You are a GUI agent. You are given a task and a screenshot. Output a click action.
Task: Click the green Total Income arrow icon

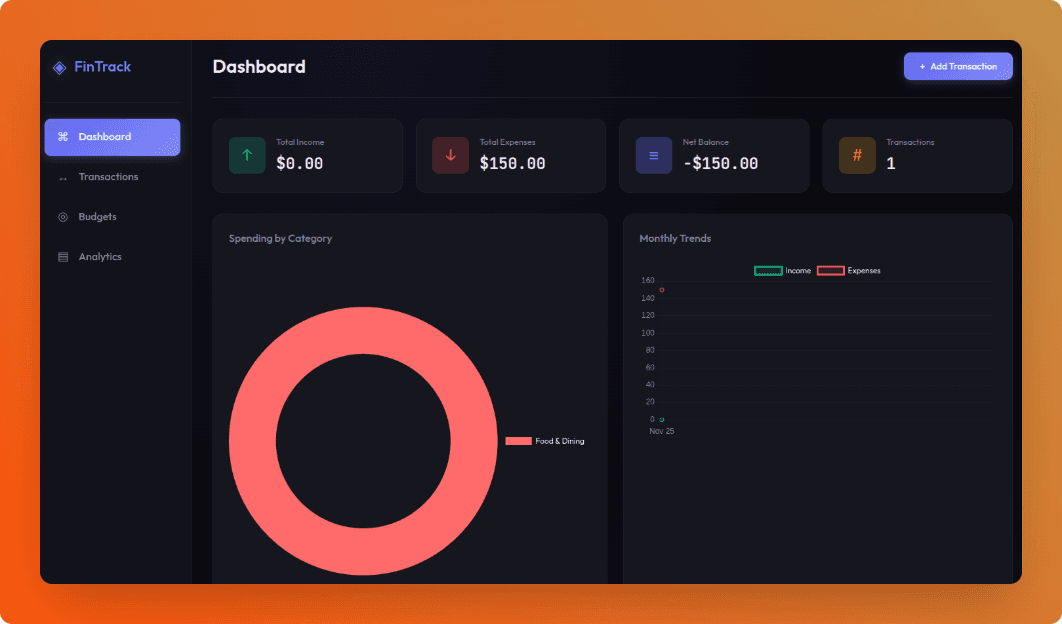pyautogui.click(x=246, y=155)
